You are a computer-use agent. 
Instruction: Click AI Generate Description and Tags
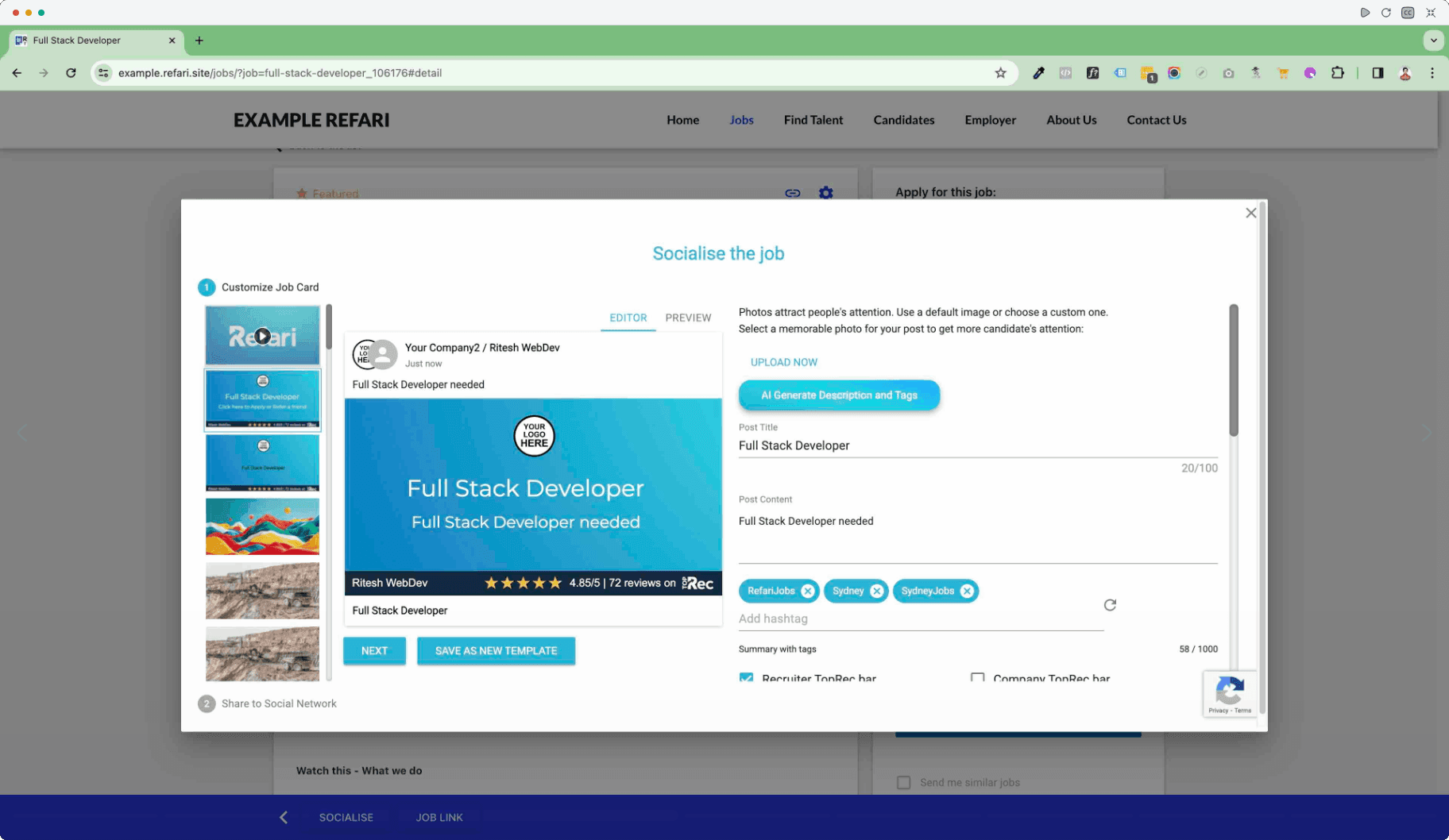839,395
